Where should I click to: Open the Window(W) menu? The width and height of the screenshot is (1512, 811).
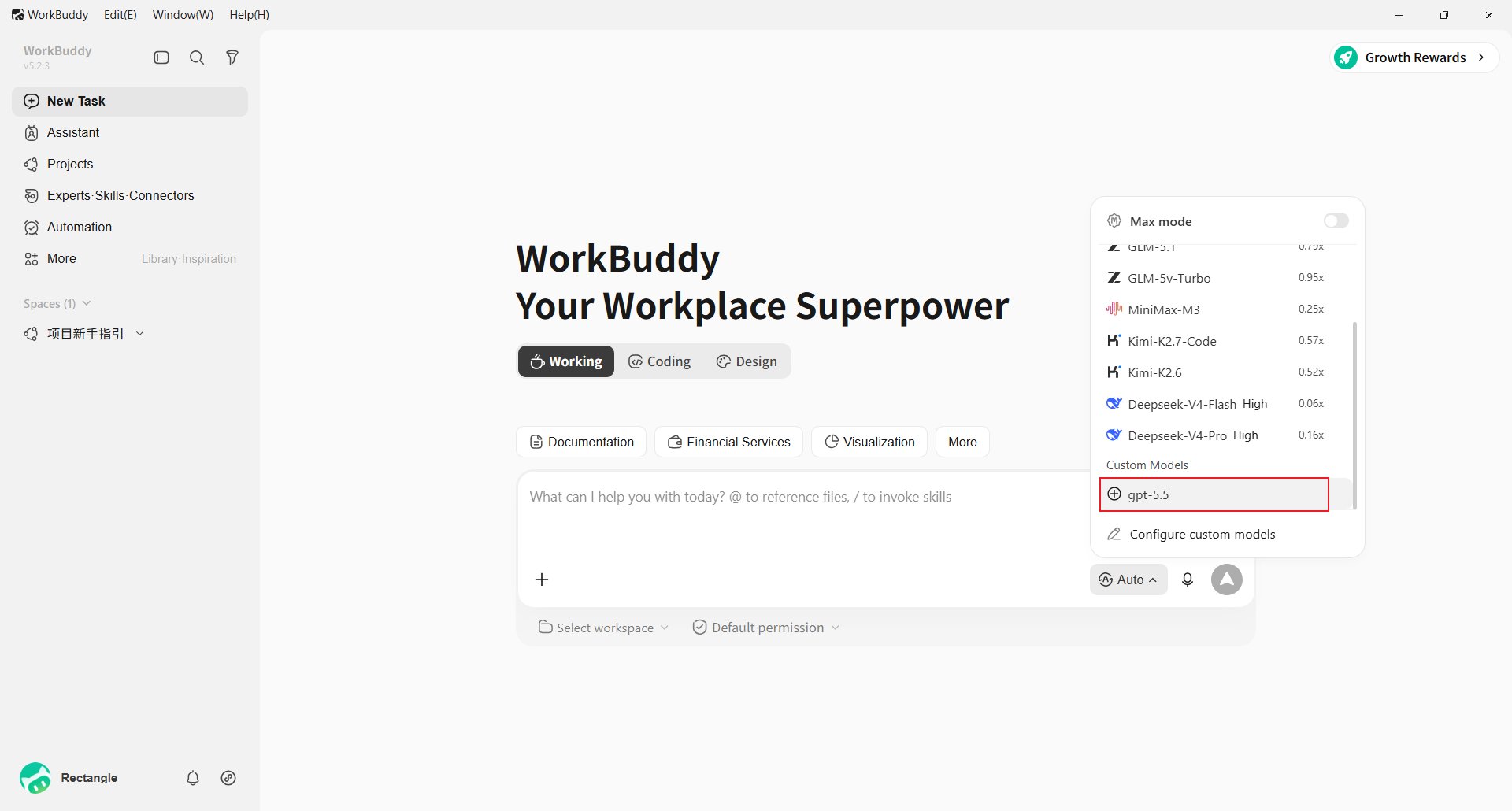[x=183, y=15]
